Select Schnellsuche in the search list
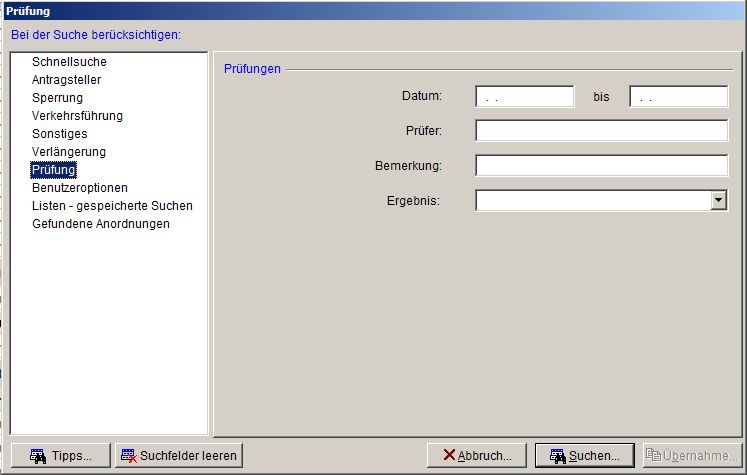 69,61
